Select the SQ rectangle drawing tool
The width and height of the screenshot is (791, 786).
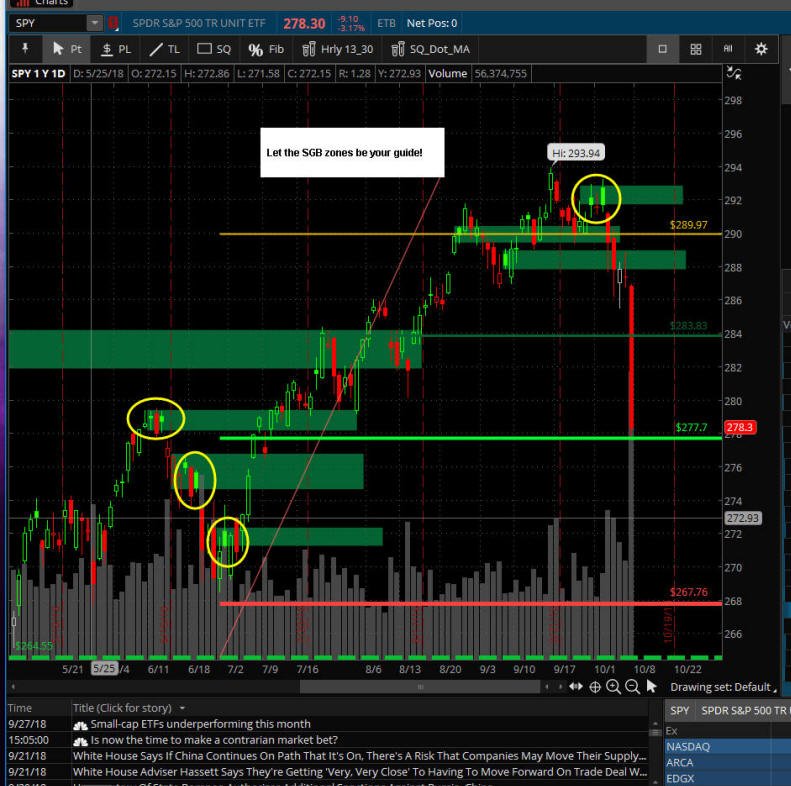tap(214, 49)
